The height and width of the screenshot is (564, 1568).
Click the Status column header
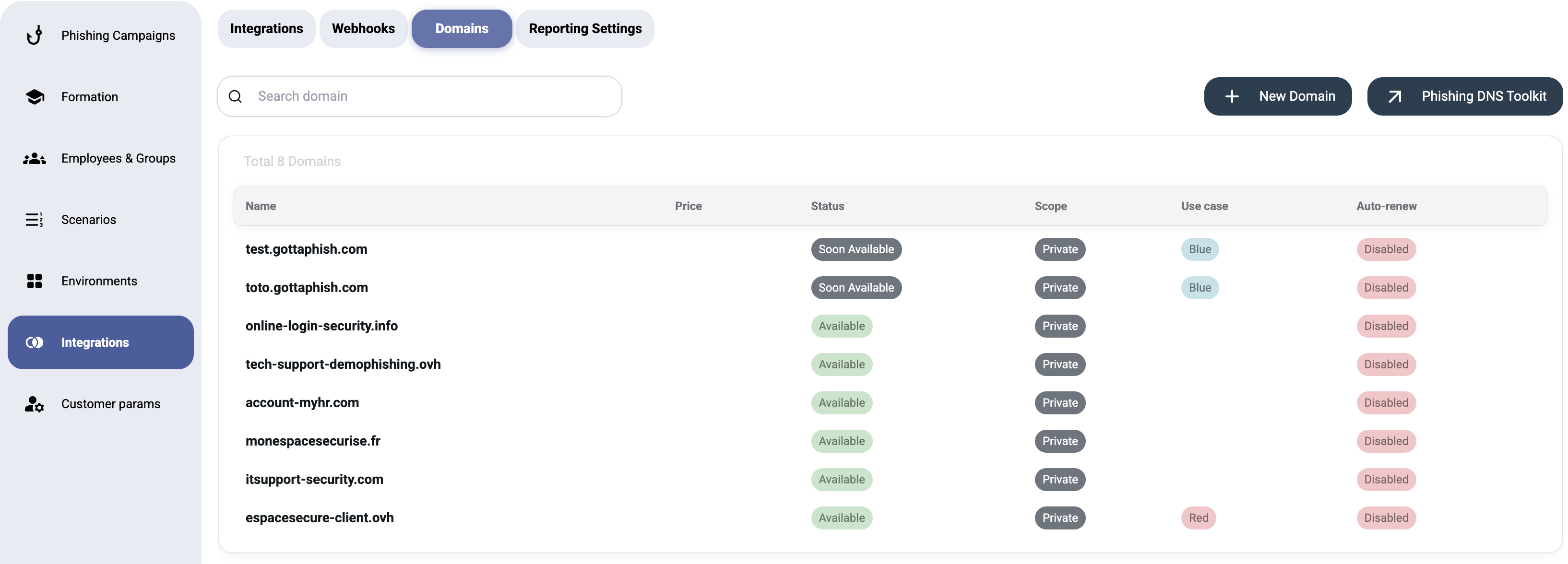pyautogui.click(x=827, y=206)
